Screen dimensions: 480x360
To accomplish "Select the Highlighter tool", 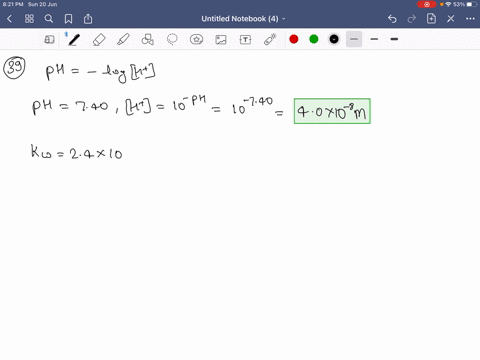I will tap(123, 40).
